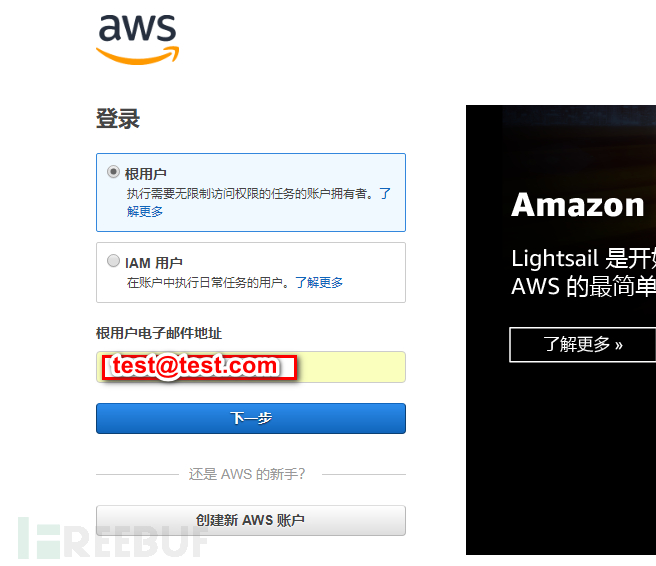
Task: Click the IAM 用户 option card
Action: click(x=251, y=272)
